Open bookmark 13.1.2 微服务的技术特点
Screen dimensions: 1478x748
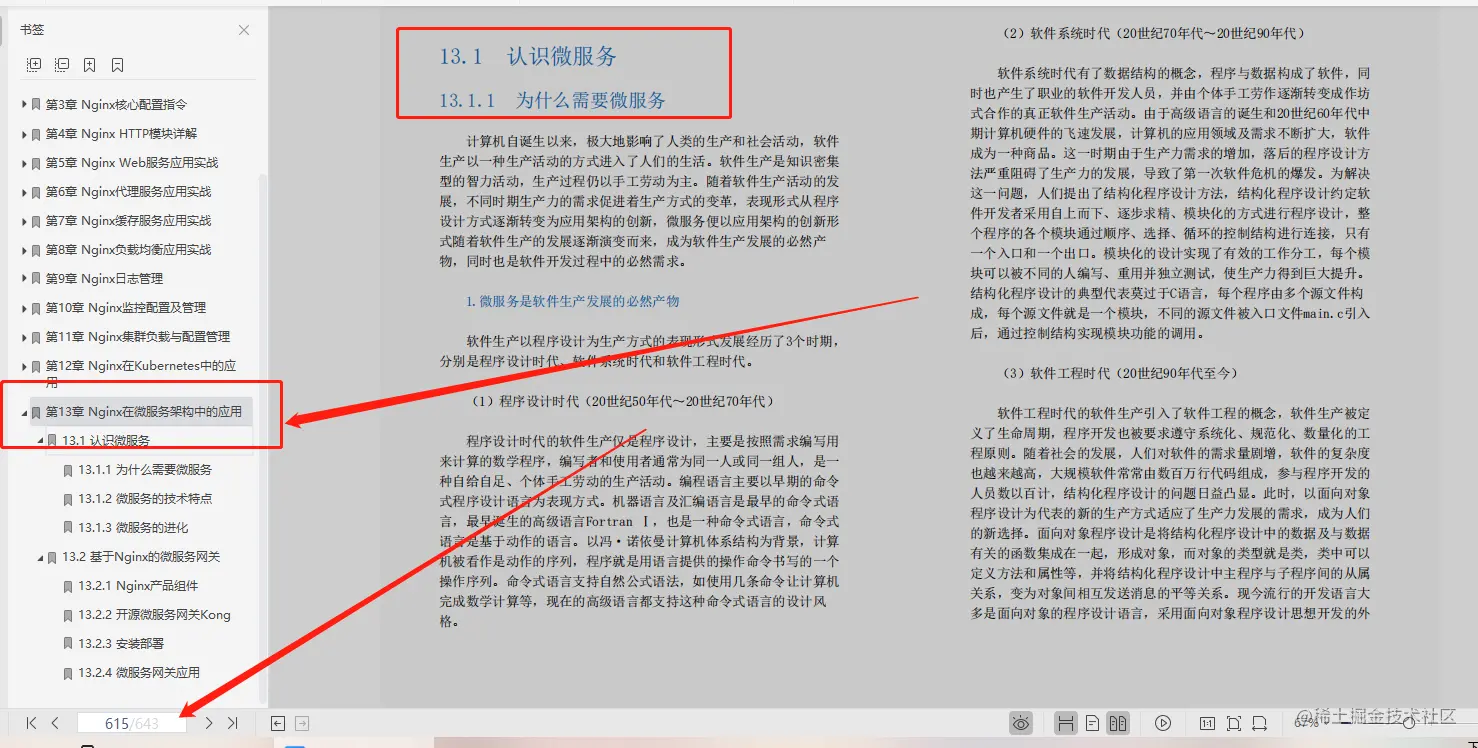coord(145,498)
